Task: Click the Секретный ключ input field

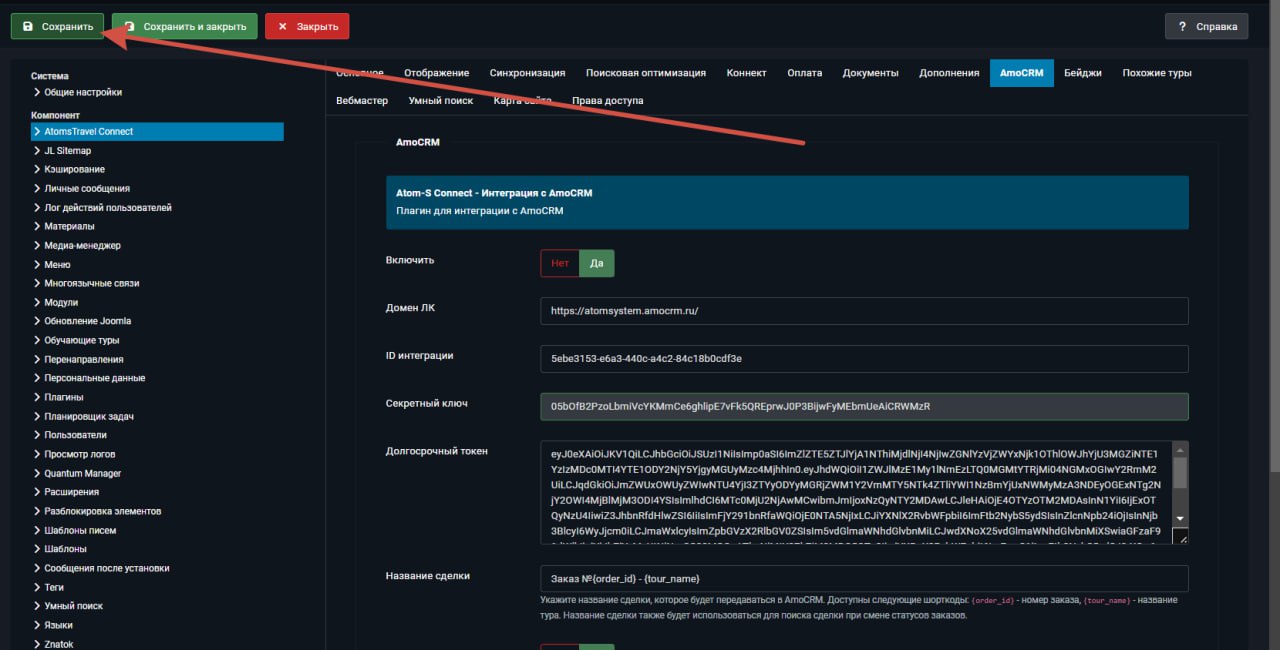Action: tap(864, 407)
